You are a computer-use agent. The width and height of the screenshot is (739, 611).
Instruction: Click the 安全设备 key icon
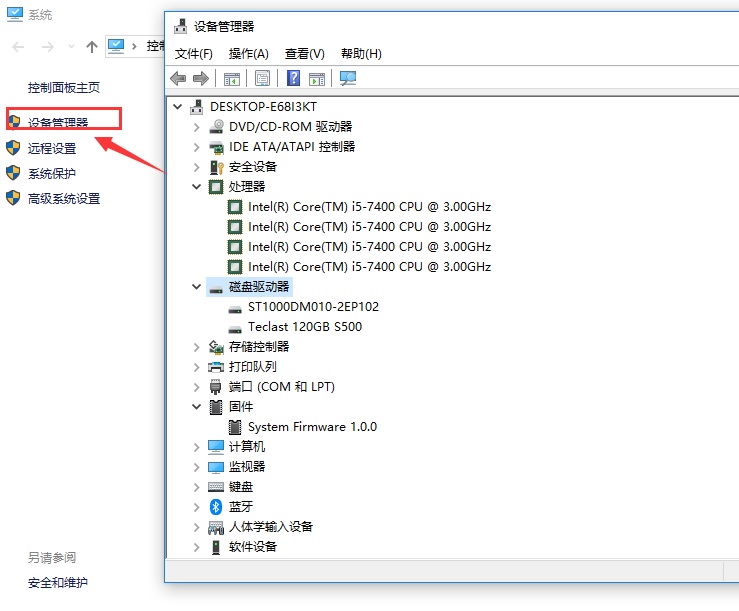tap(216, 167)
